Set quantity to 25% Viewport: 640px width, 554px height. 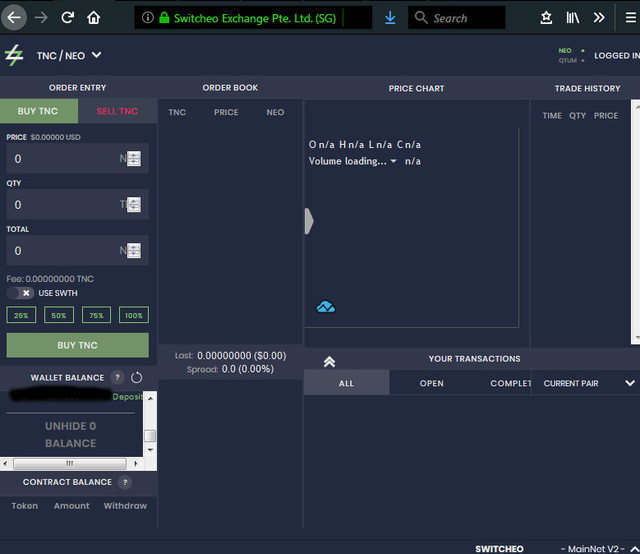pos(21,315)
